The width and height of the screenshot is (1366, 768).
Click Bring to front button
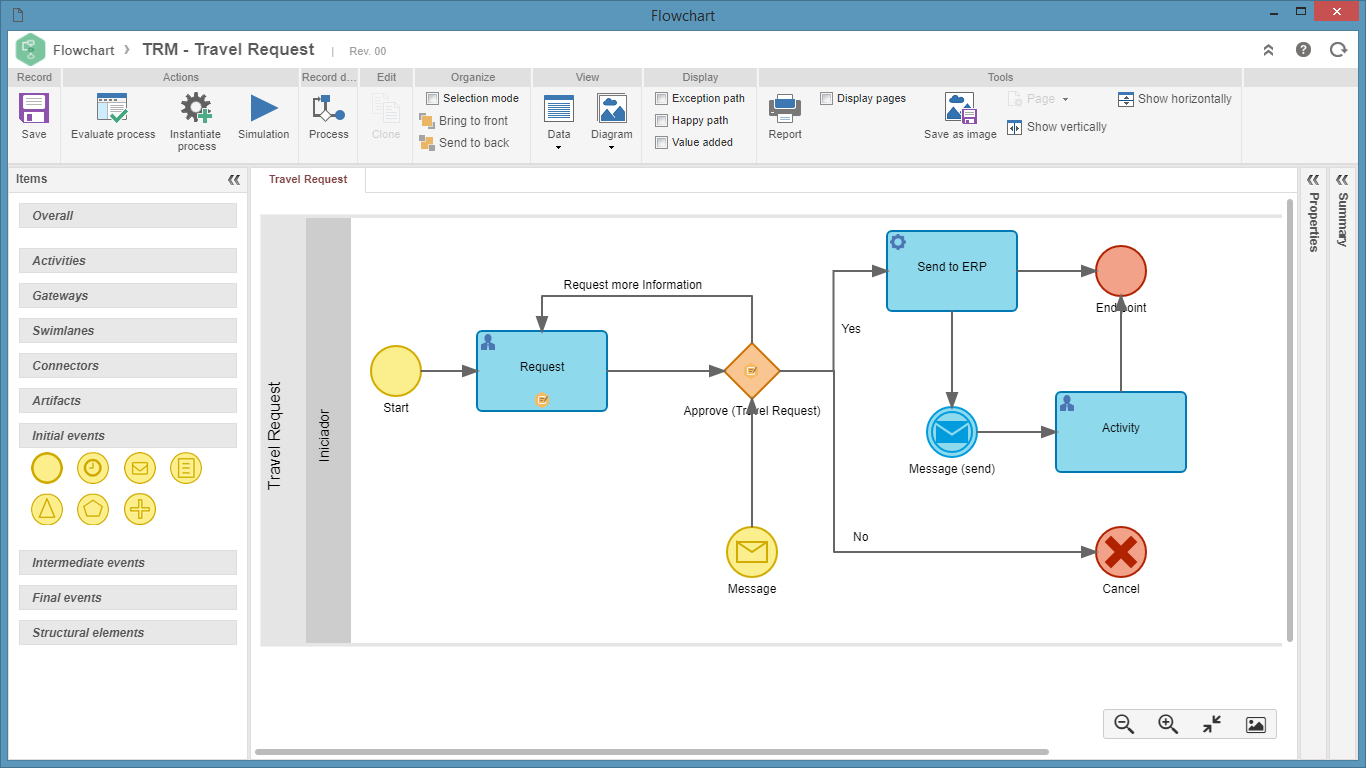pos(464,121)
